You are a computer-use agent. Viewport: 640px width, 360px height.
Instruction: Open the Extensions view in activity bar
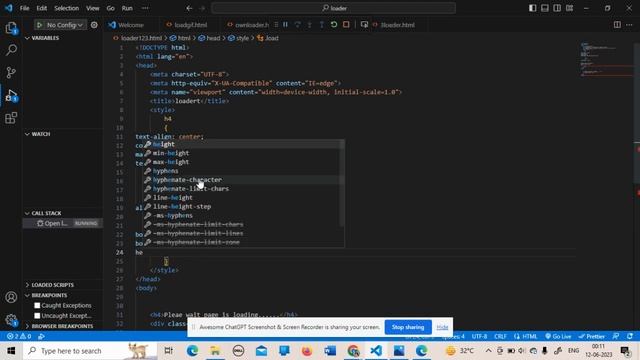pyautogui.click(x=11, y=118)
